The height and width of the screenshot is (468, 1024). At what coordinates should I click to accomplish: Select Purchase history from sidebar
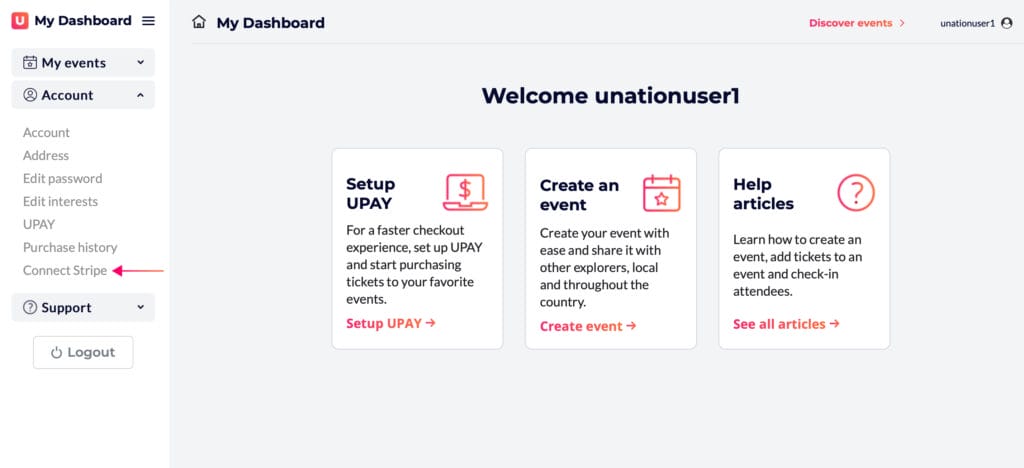(70, 247)
